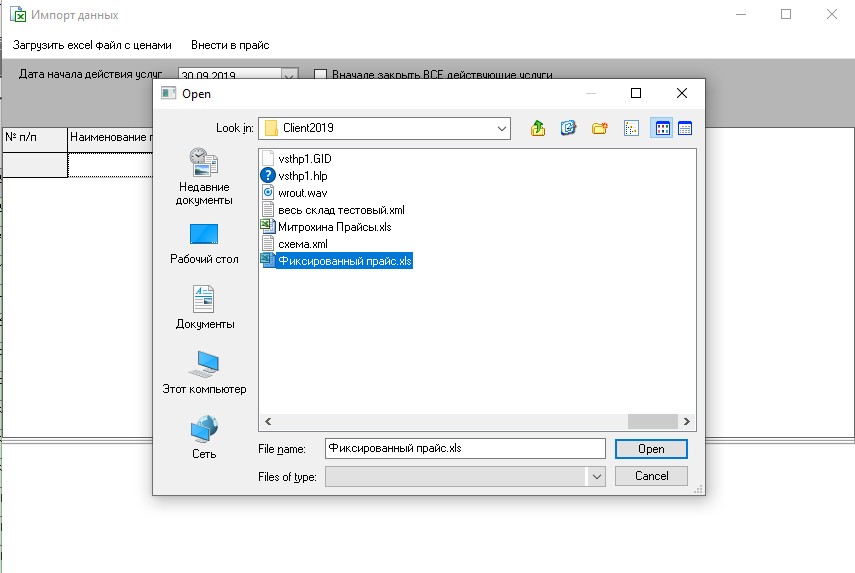
Task: Close the Open dialog window
Action: [682, 94]
